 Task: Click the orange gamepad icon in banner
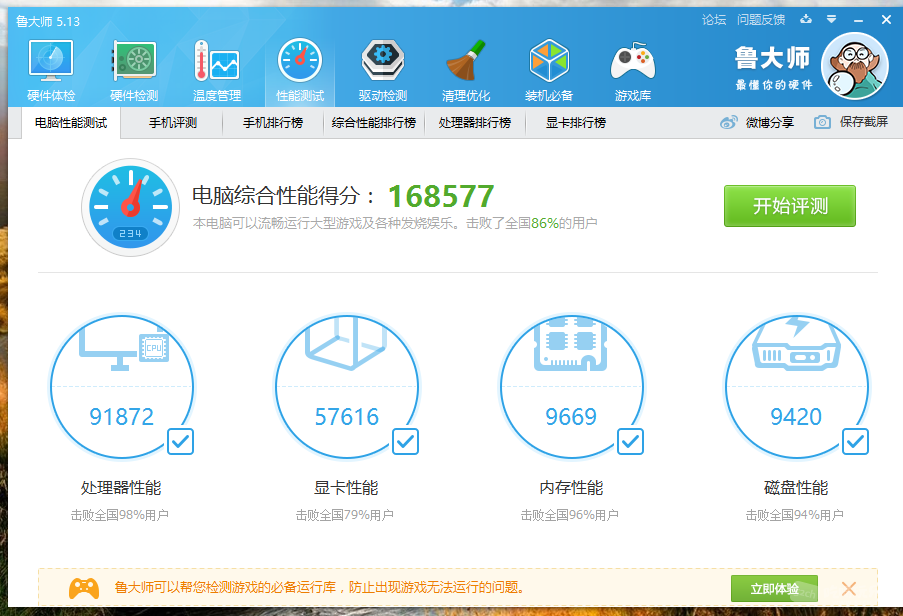pyautogui.click(x=84, y=588)
